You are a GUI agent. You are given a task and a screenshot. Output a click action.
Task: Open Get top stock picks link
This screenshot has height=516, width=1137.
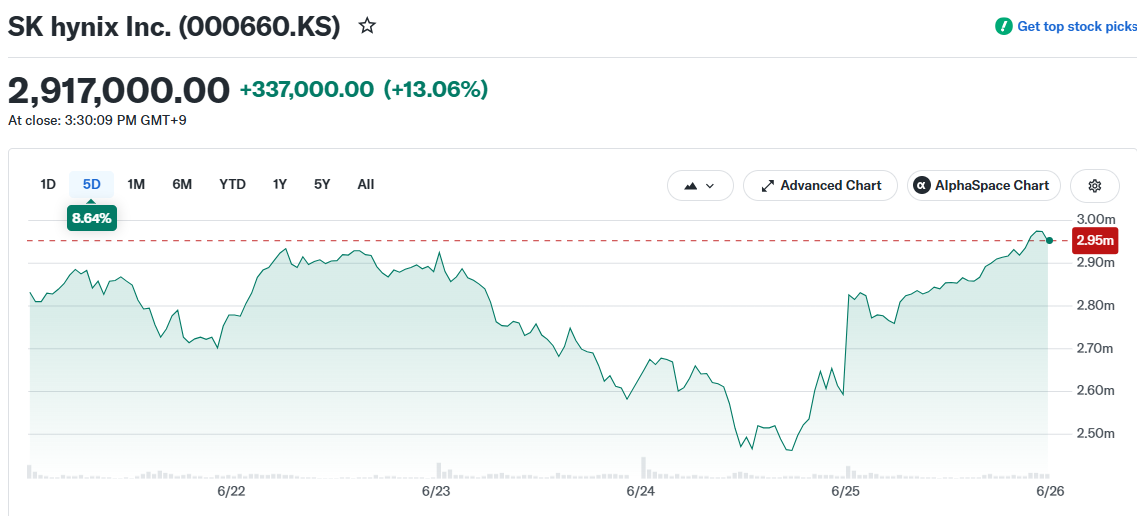pos(1077,27)
